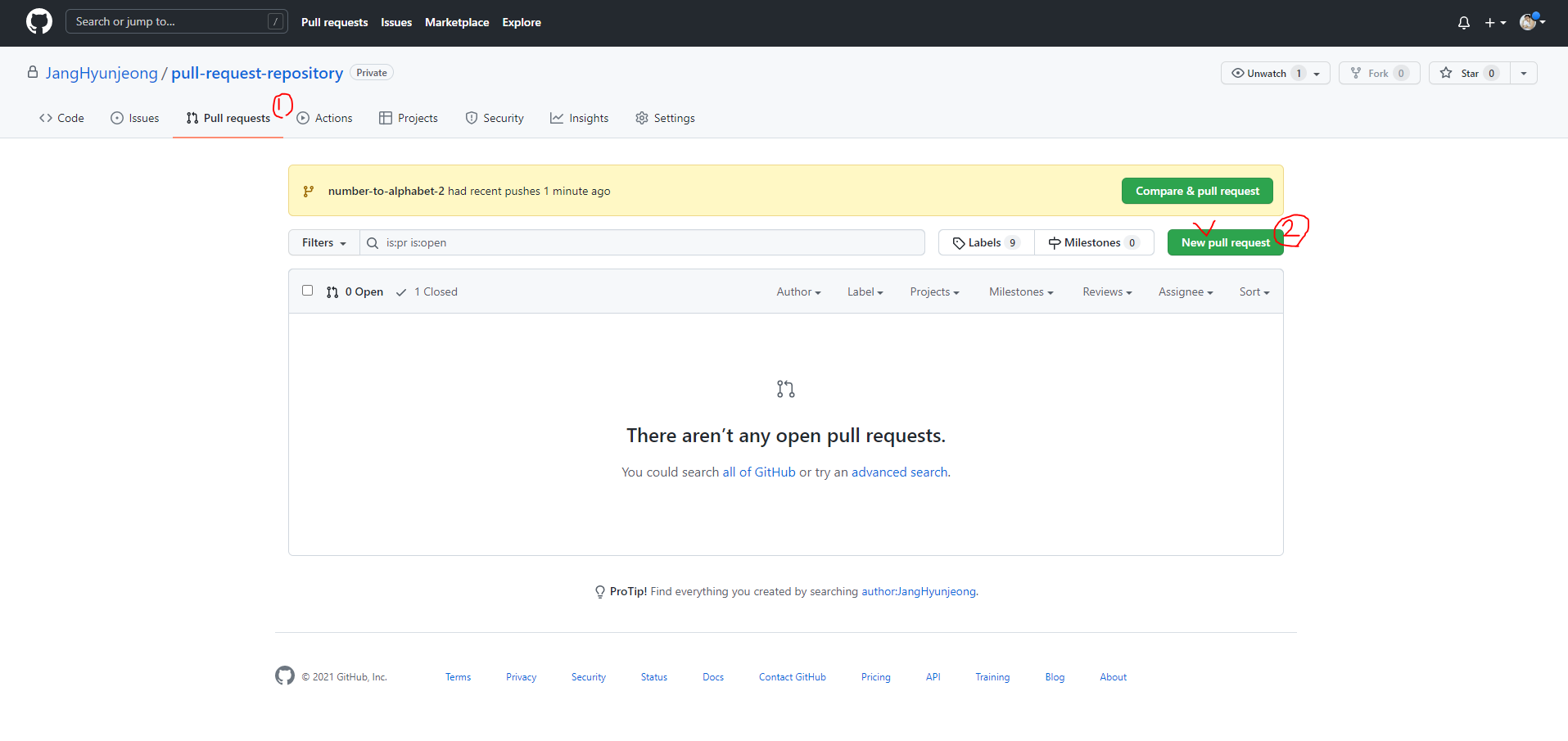Open the Sort dropdown
The height and width of the screenshot is (741, 1568).
1254,291
